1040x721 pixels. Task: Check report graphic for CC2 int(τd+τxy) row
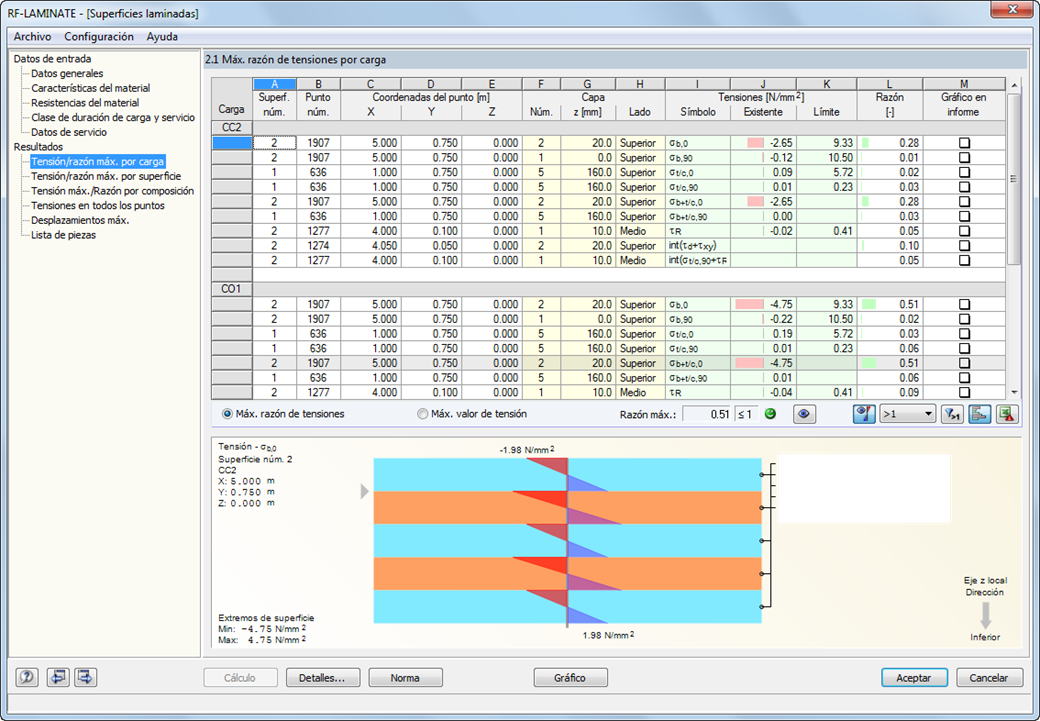964,245
